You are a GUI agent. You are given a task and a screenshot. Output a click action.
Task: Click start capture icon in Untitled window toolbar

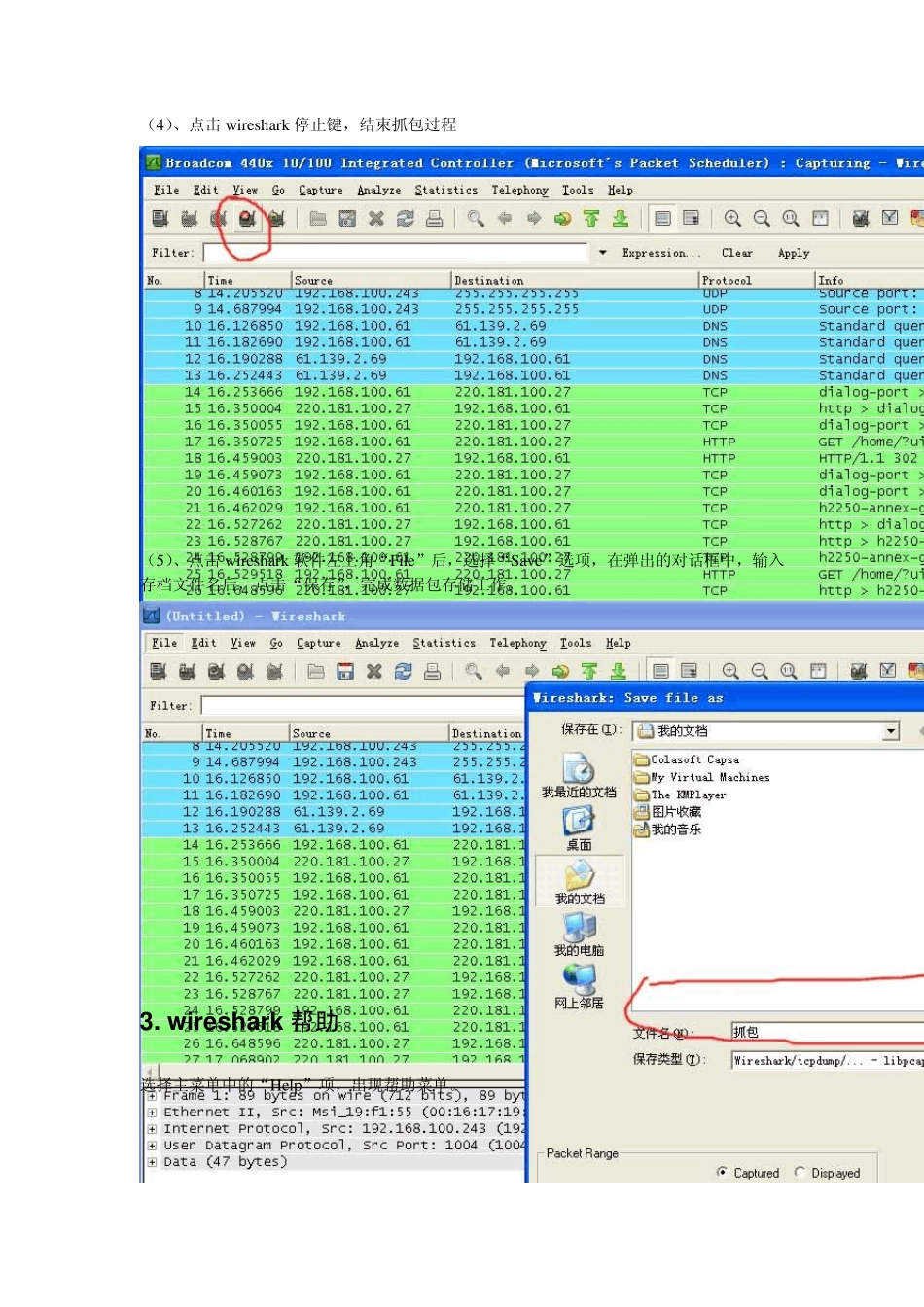217,672
